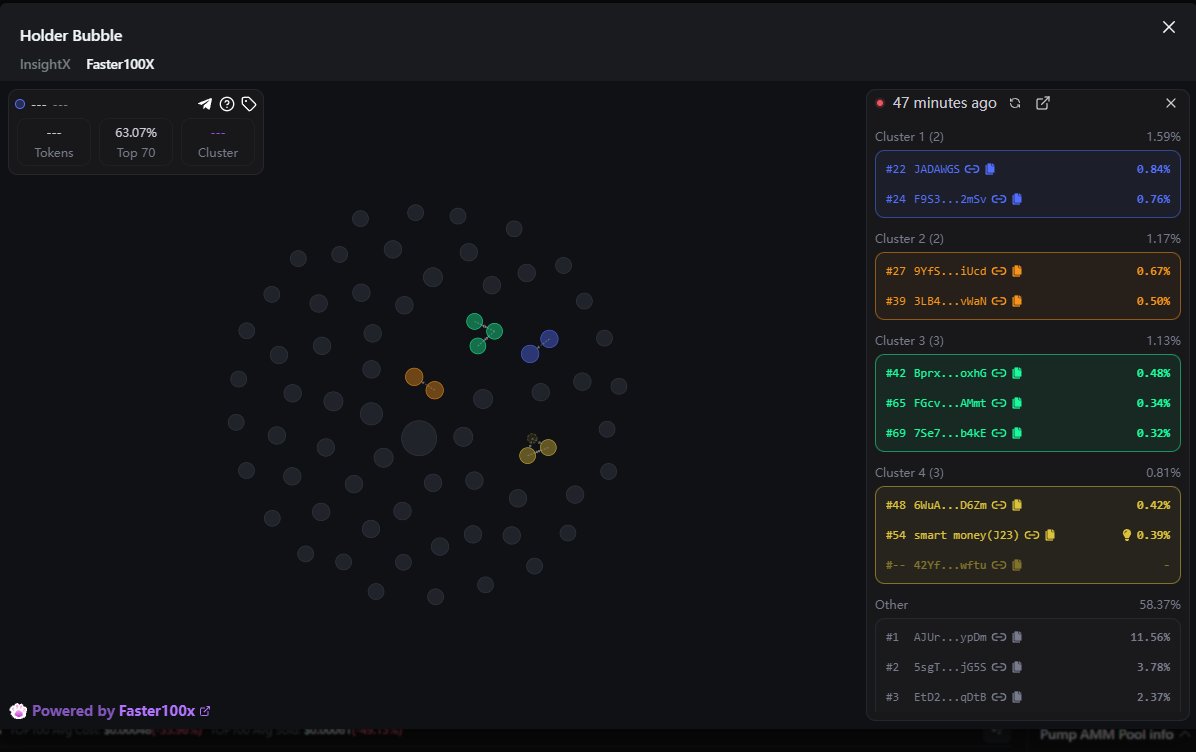Copy address of #3 EtD2...qDtB
This screenshot has width=1196, height=752.
click(x=1017, y=697)
